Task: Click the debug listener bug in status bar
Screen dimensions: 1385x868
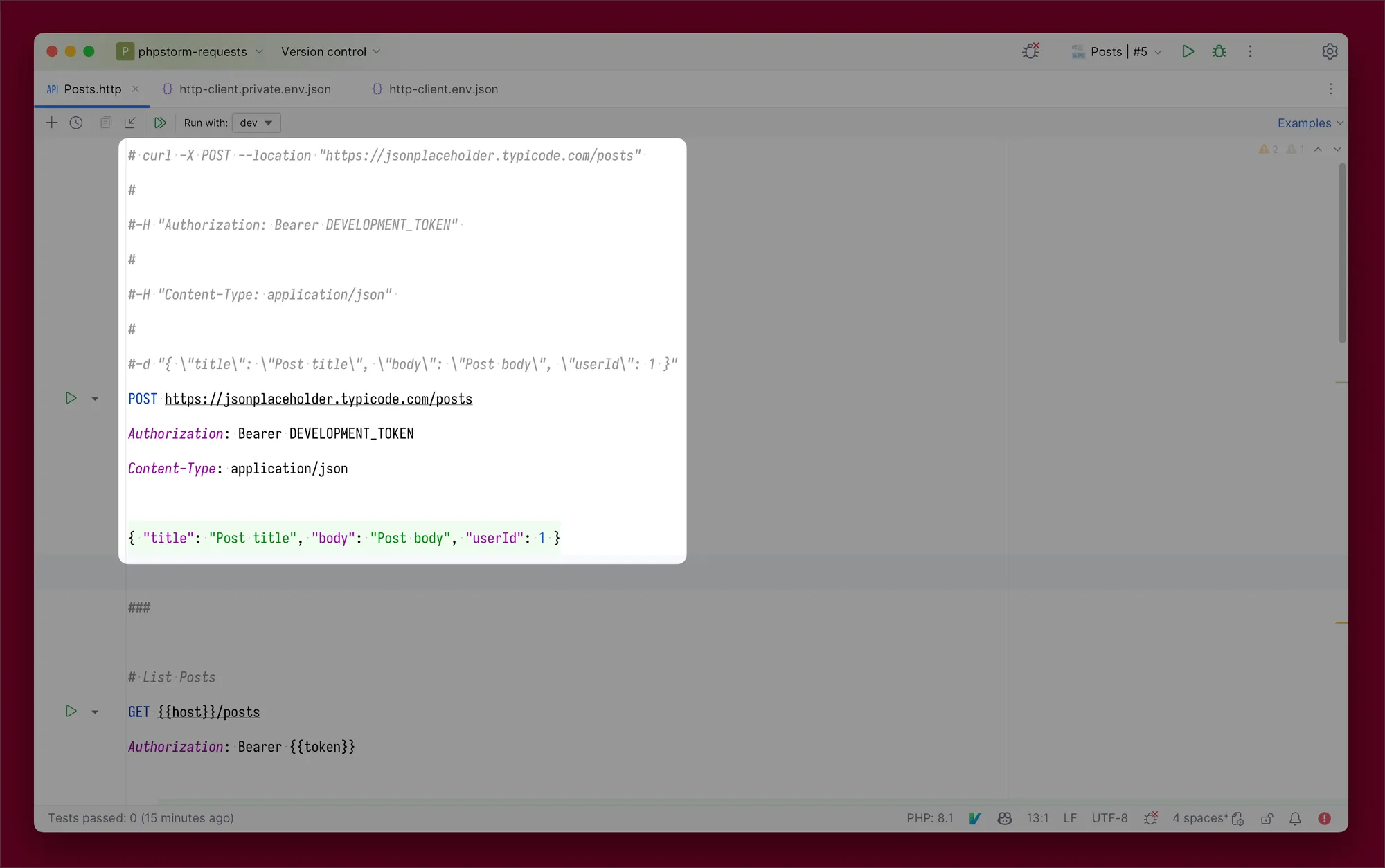Action: tap(1151, 818)
